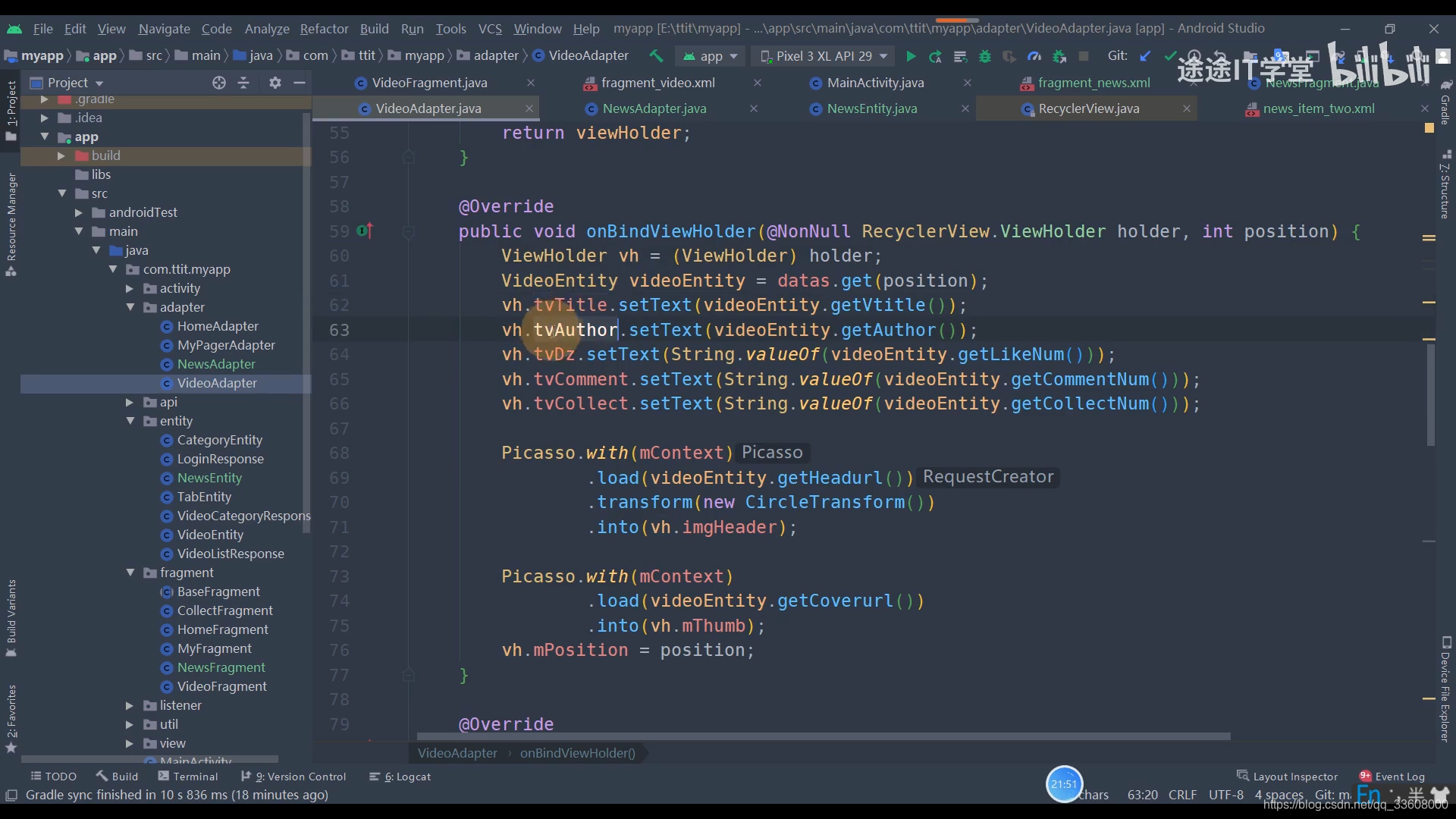
Task: Toggle the 1: Project tool window
Action: 11,110
